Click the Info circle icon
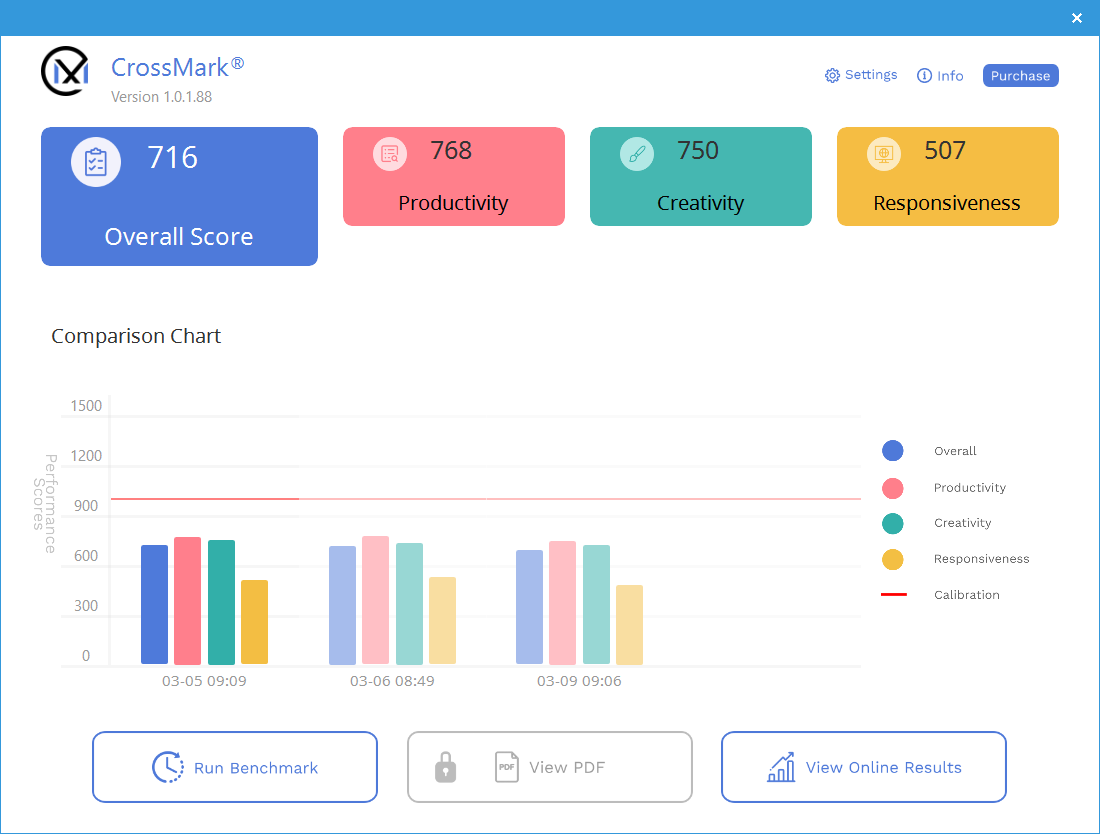Screen dimensions: 1100x834 click(x=925, y=76)
